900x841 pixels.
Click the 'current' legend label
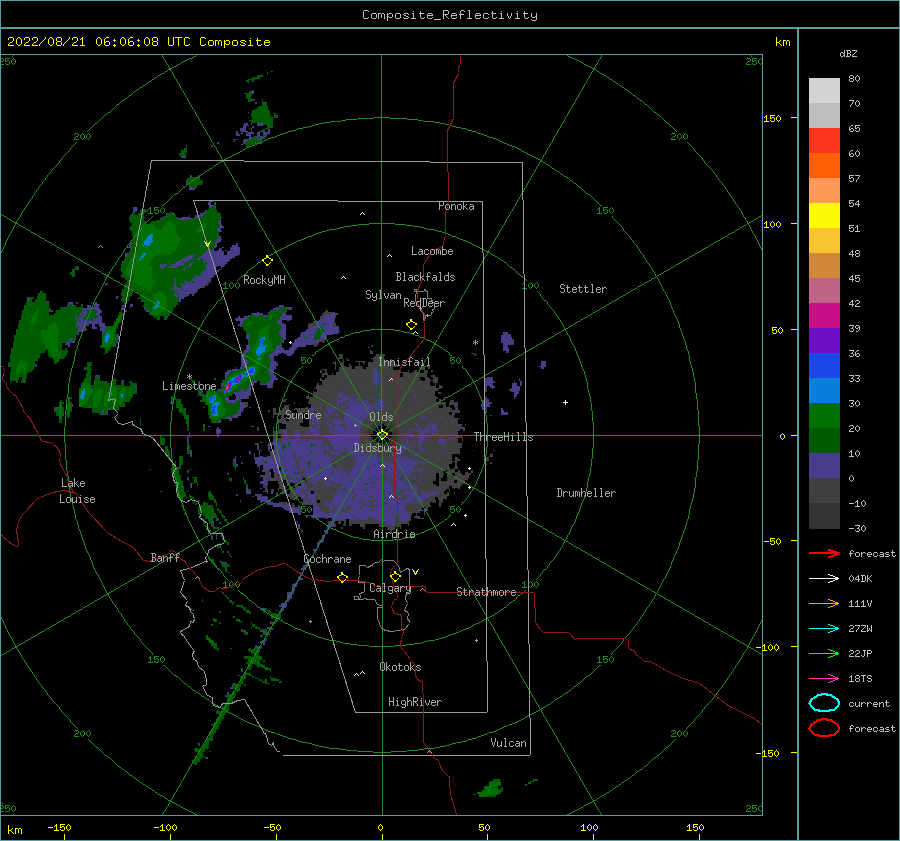[869, 703]
